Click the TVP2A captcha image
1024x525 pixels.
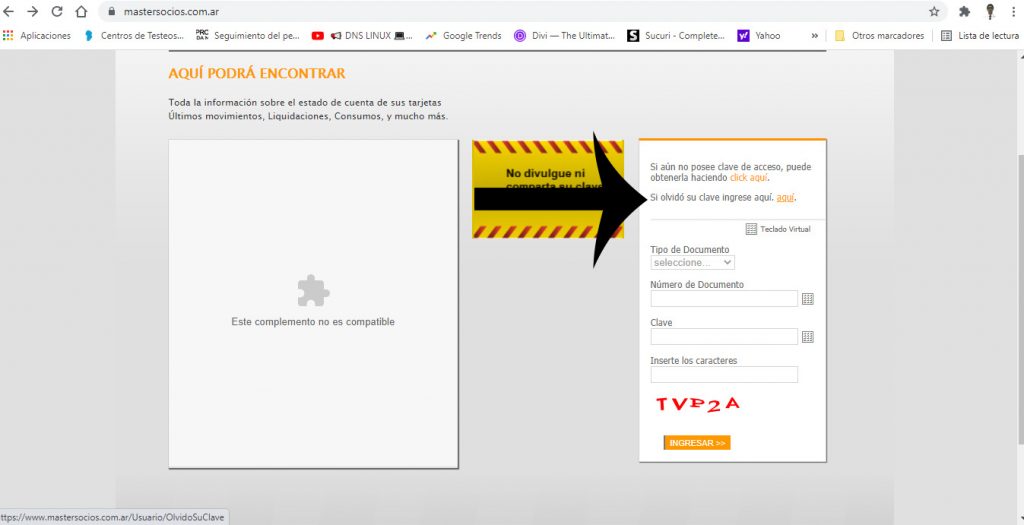[697, 404]
